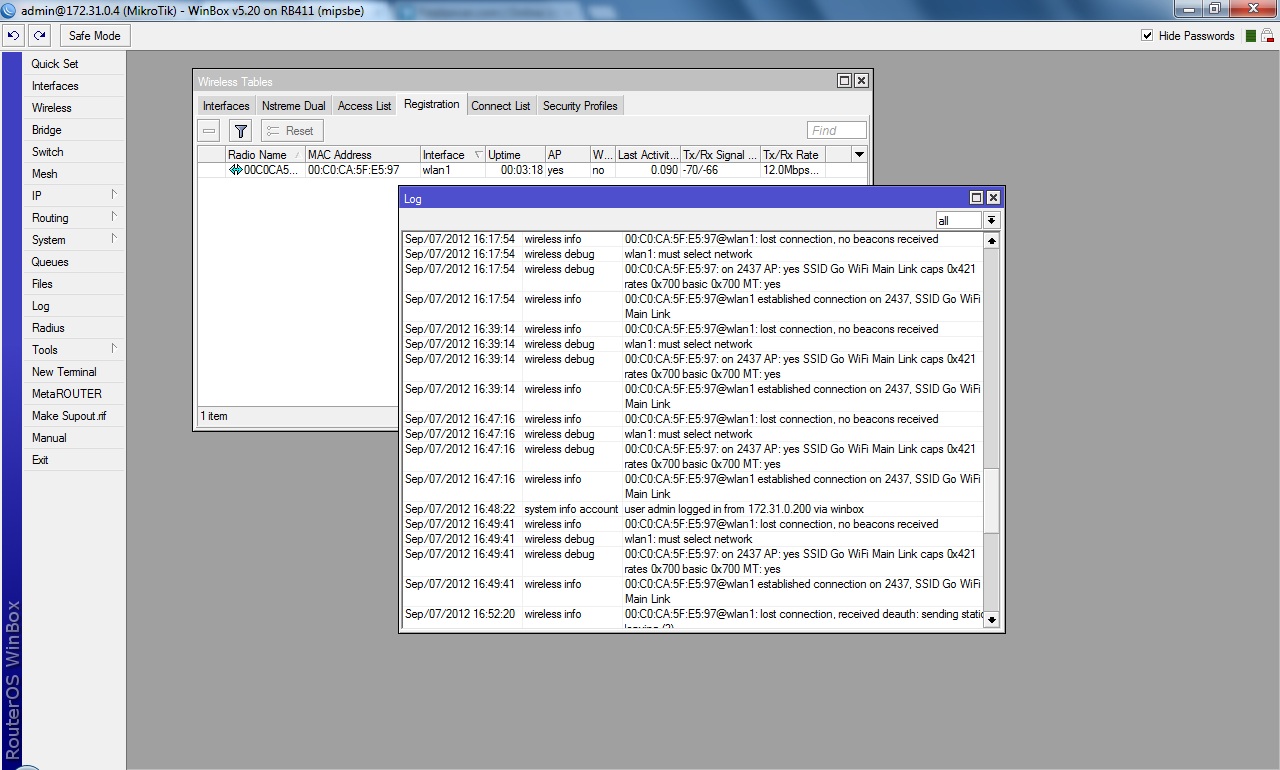Open the Bridge menu item
Image resolution: width=1280 pixels, height=770 pixels.
point(75,130)
